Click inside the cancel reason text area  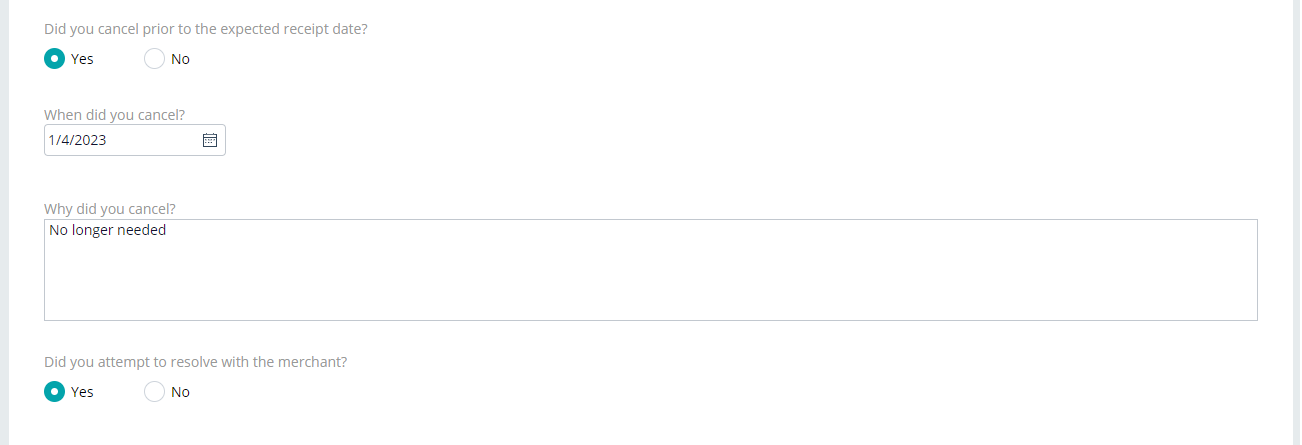coord(651,270)
